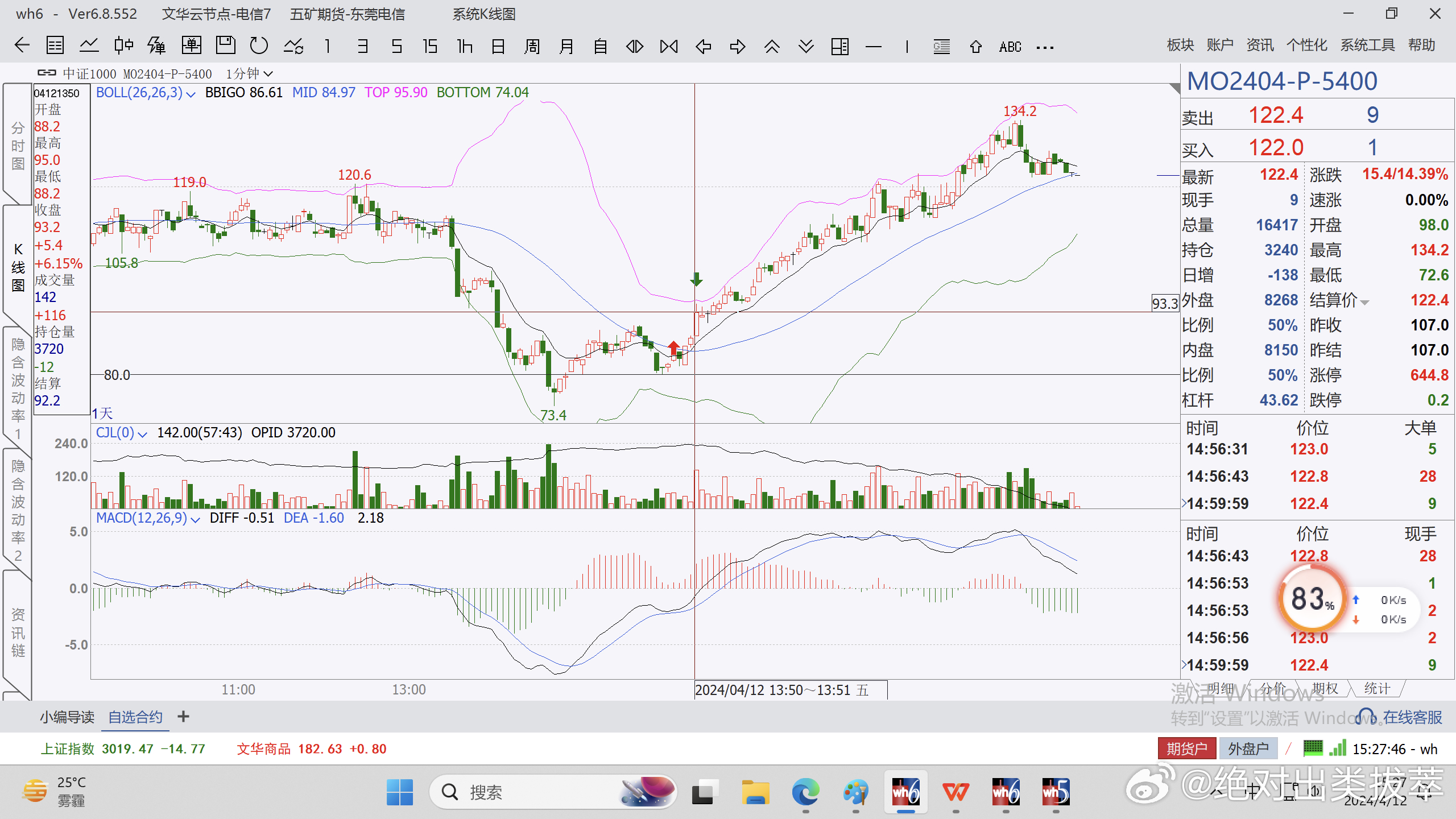Expand the 结算价 dropdown arrow
Image resolution: width=1456 pixels, height=819 pixels.
click(x=1364, y=302)
